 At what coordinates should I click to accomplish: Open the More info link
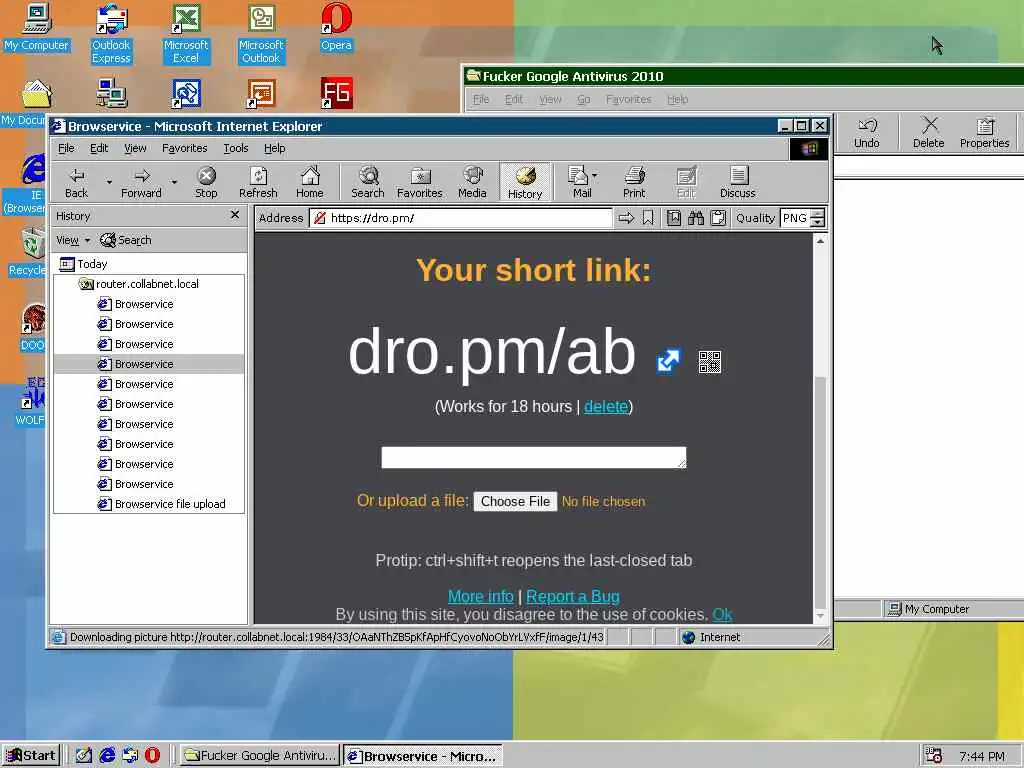480,596
